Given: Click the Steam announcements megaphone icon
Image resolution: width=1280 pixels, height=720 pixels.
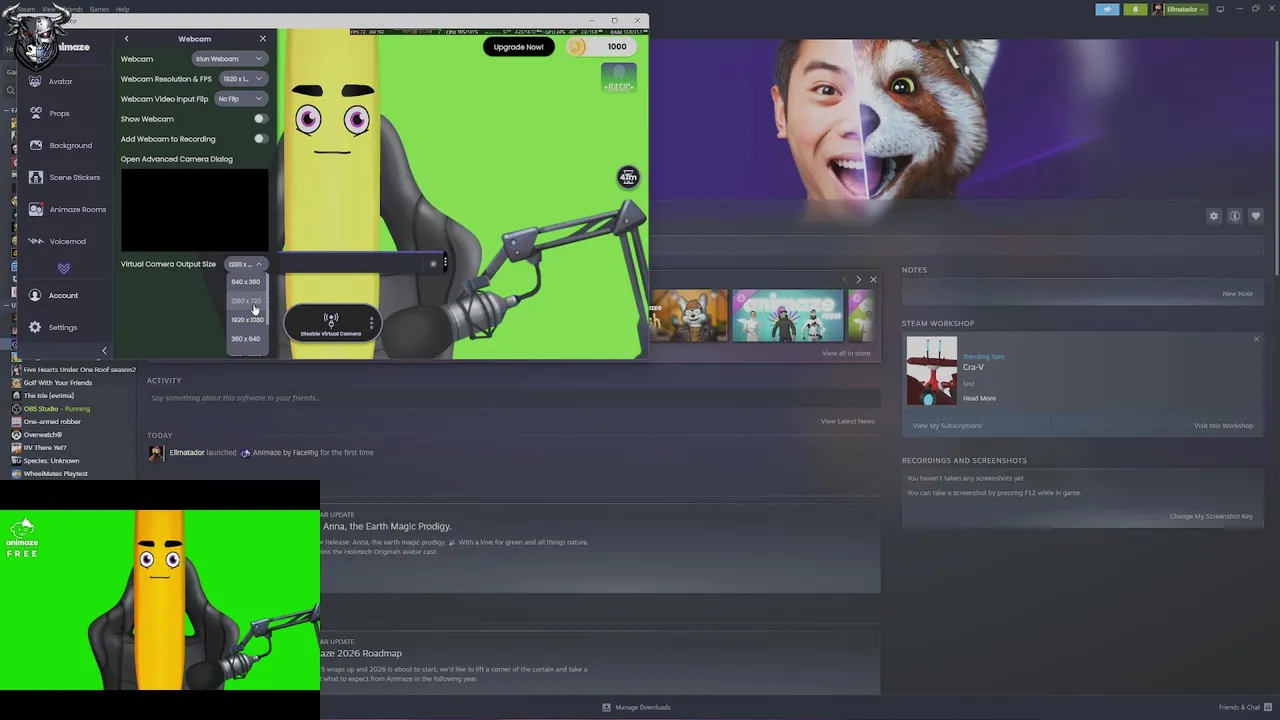Looking at the screenshot, I should click(1107, 9).
